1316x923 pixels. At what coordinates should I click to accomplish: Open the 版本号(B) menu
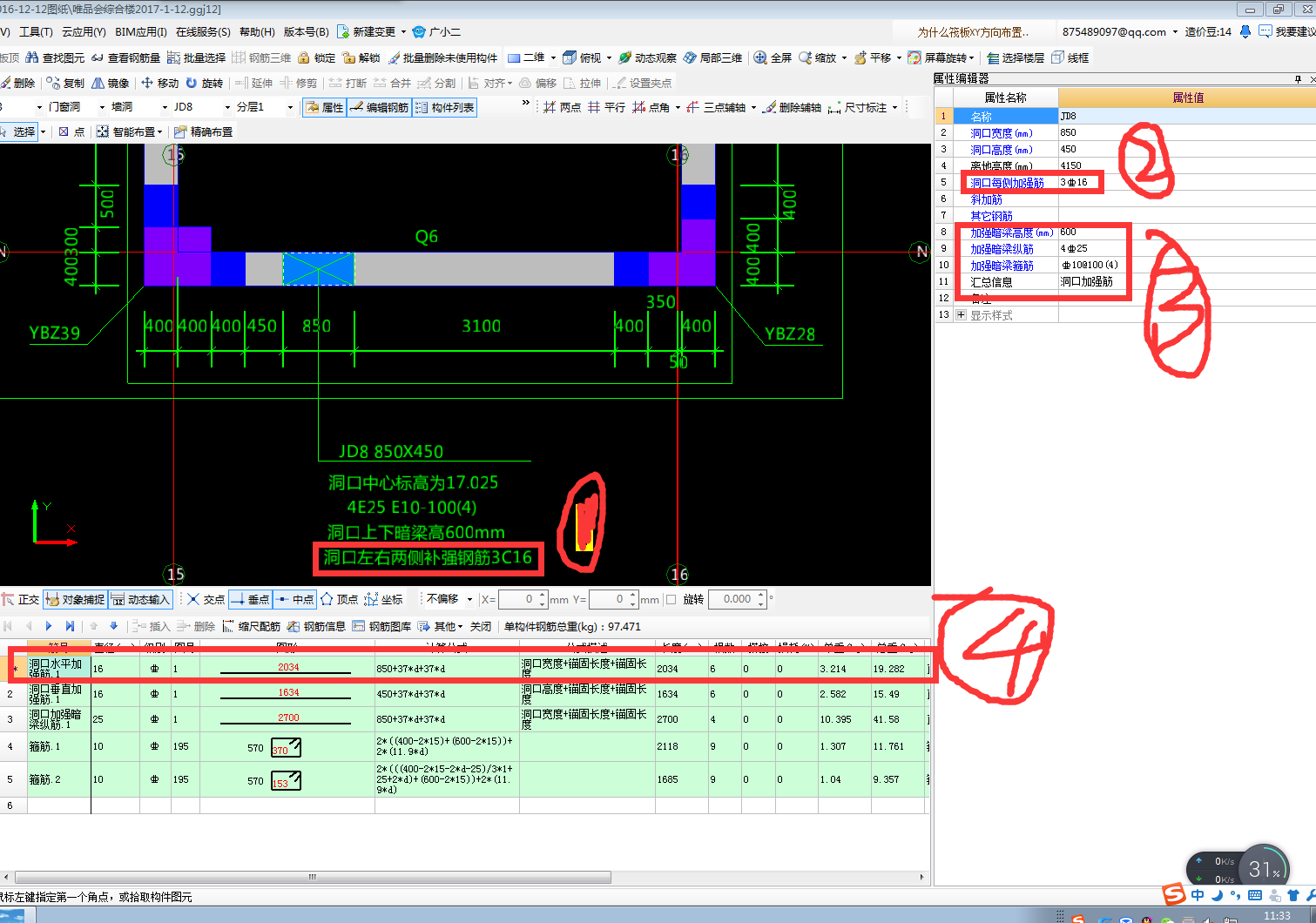point(307,31)
